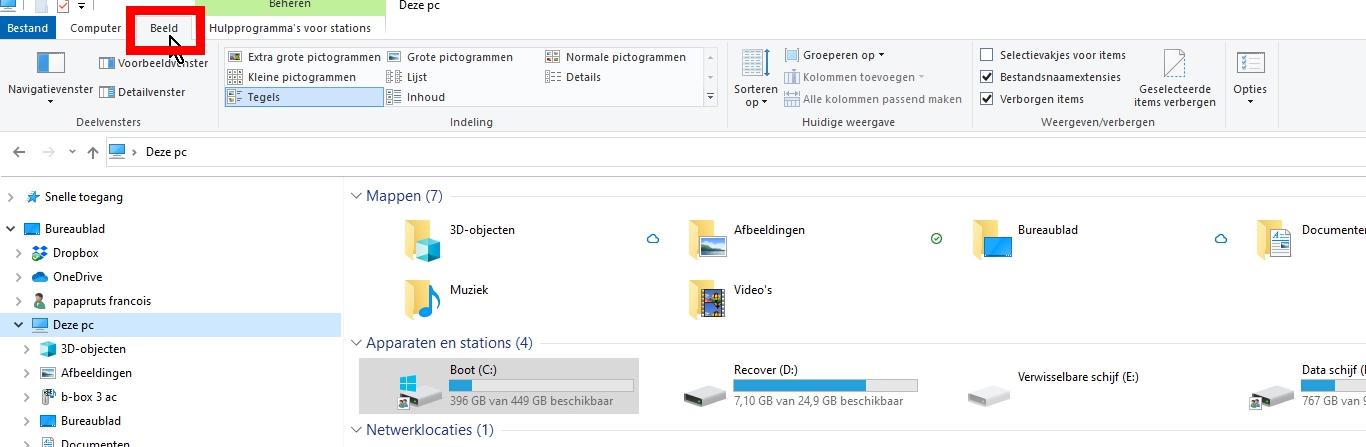1366x447 pixels.
Task: Switch to the Computer ribbon tab
Action: pos(96,28)
